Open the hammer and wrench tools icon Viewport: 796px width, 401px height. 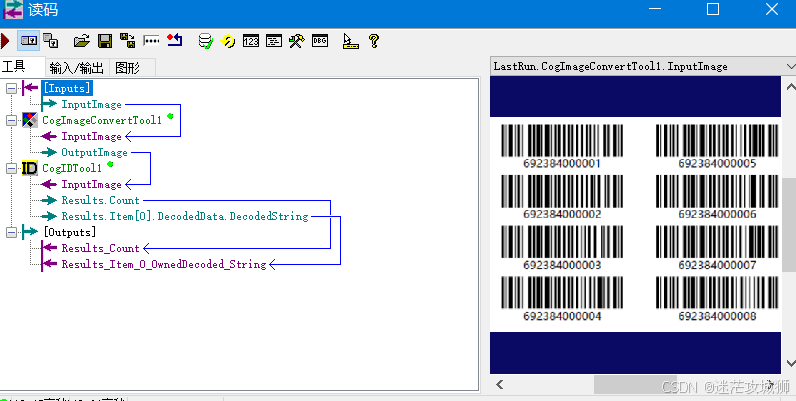[x=296, y=41]
